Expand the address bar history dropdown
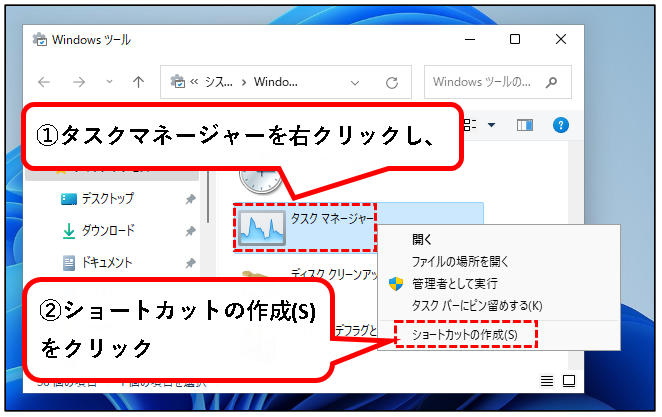662x417 pixels. pos(355,83)
